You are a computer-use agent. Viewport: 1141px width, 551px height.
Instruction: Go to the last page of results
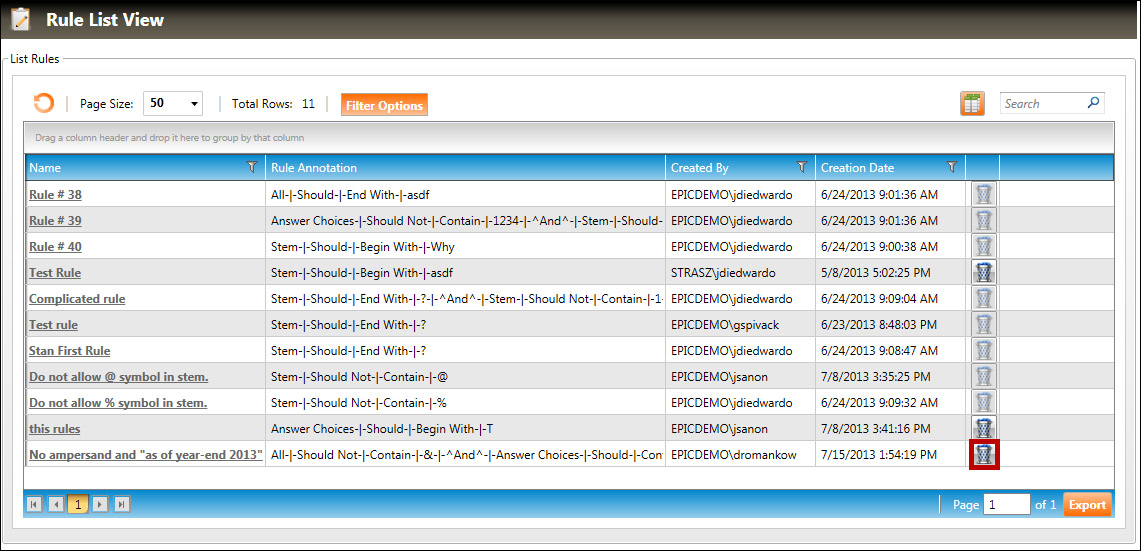click(122, 505)
